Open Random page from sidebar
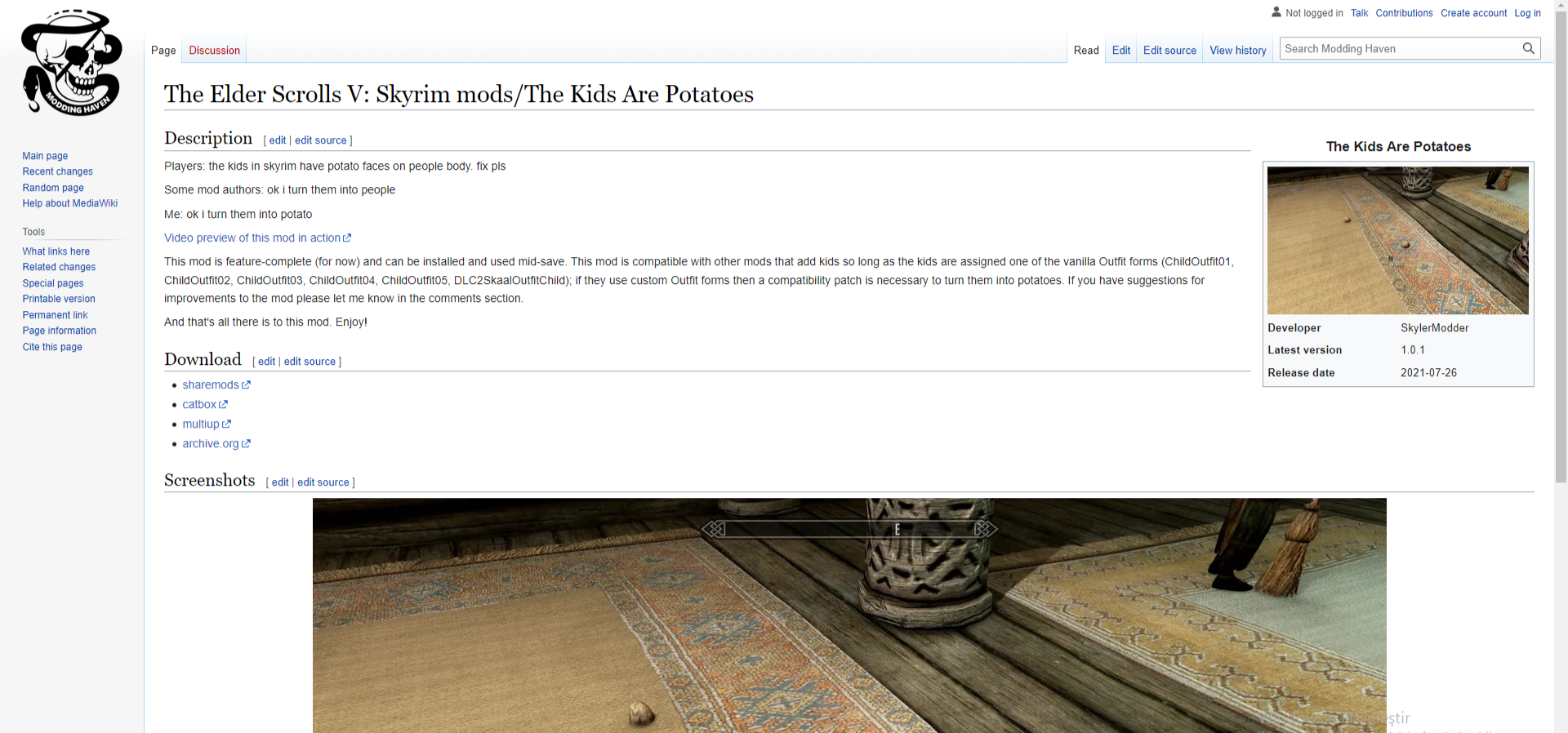 [x=53, y=188]
